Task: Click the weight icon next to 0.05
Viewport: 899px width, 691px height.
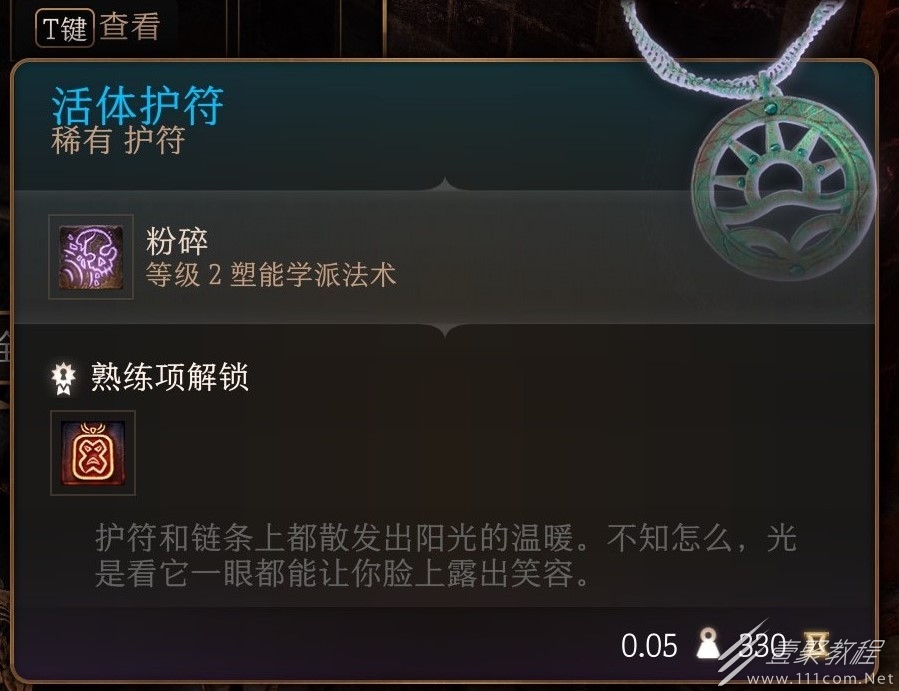Action: (x=708, y=643)
